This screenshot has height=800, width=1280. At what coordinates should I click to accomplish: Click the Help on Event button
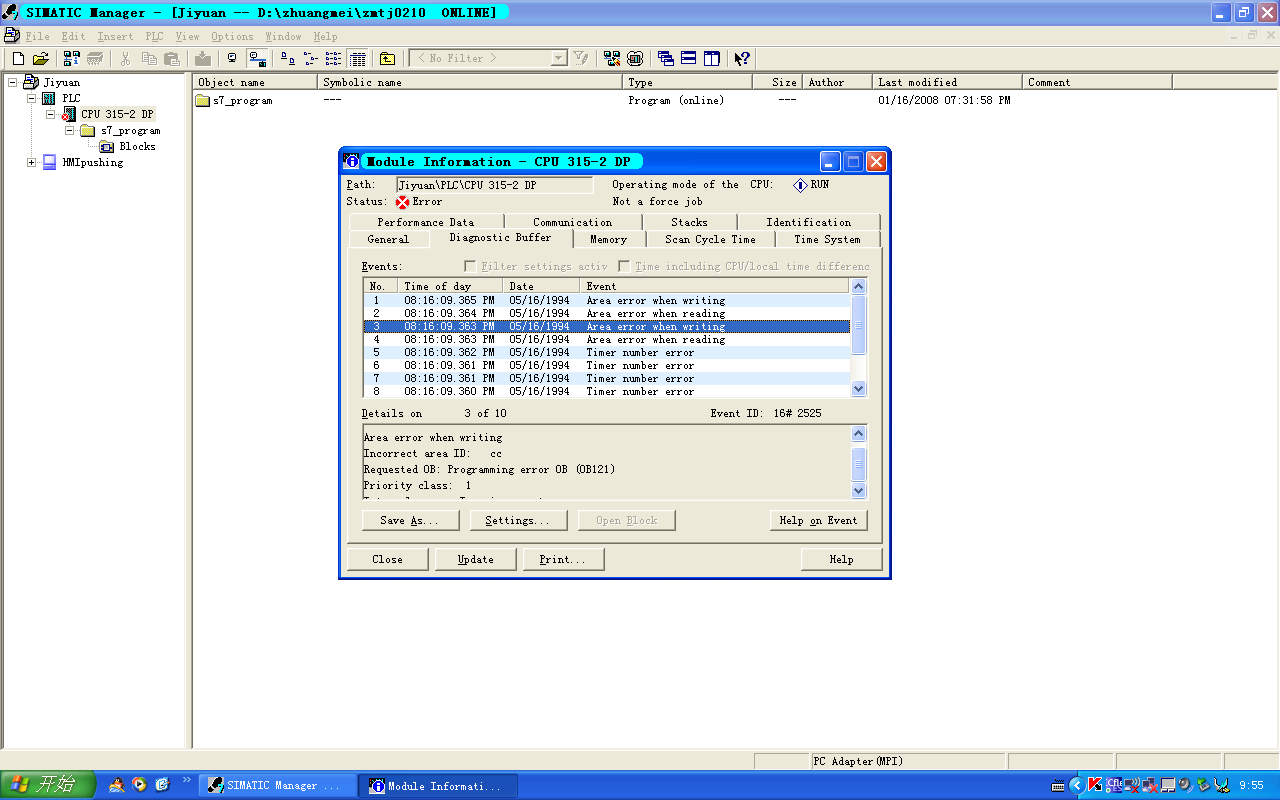pyautogui.click(x=818, y=520)
